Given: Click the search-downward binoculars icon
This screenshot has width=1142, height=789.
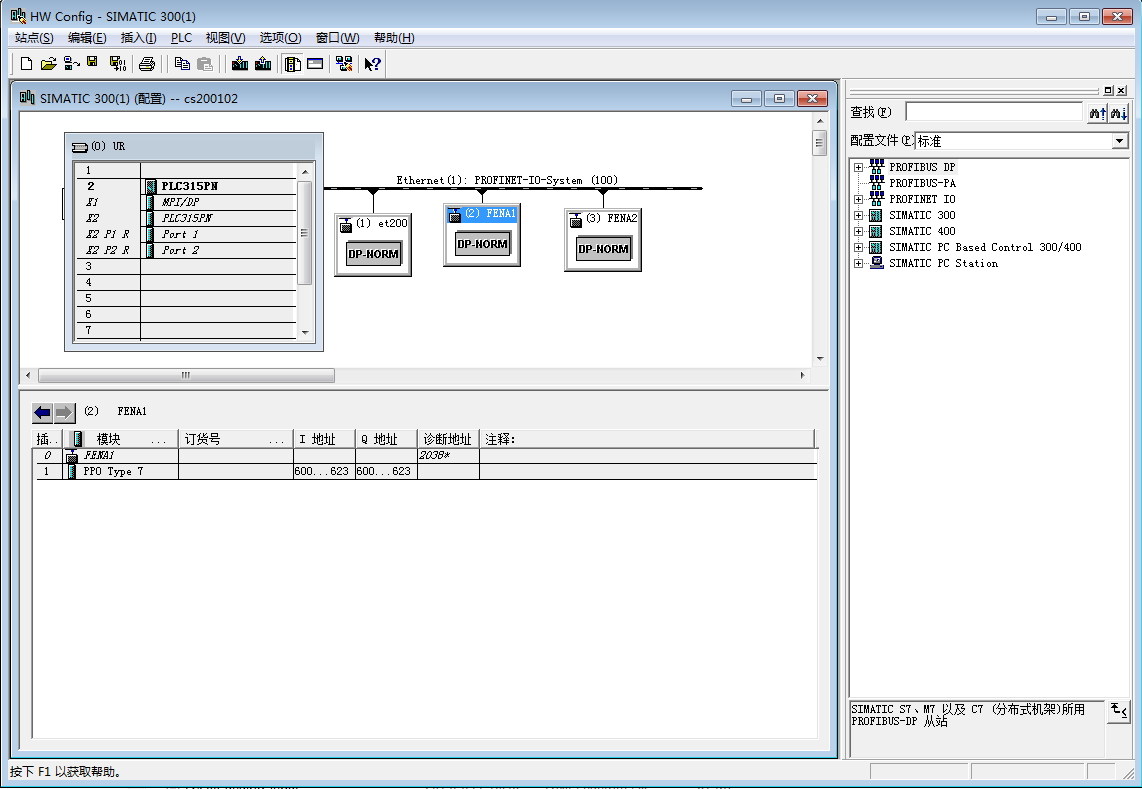Looking at the screenshot, I should click(1119, 113).
